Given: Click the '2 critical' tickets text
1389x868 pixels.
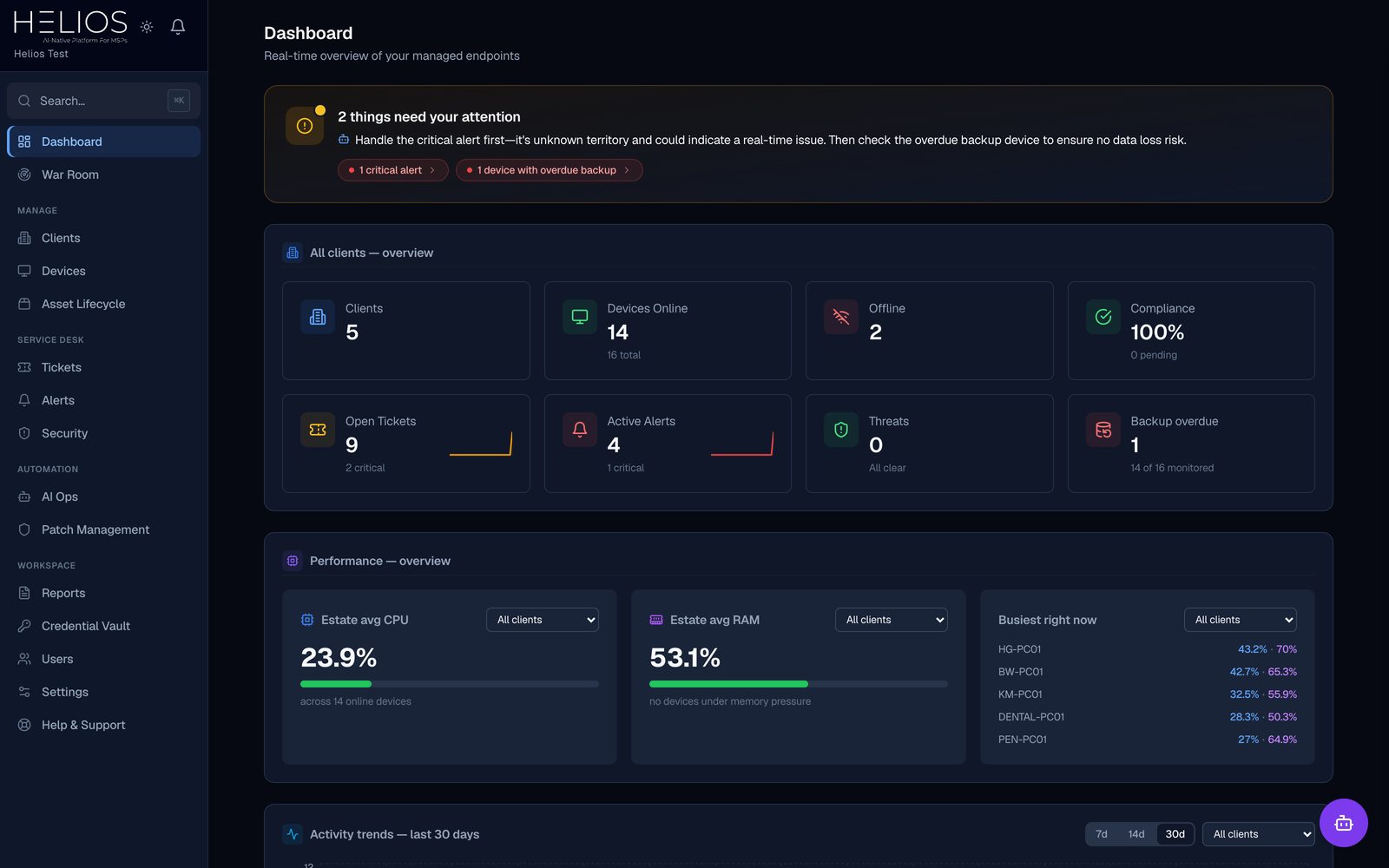Looking at the screenshot, I should click(365, 468).
